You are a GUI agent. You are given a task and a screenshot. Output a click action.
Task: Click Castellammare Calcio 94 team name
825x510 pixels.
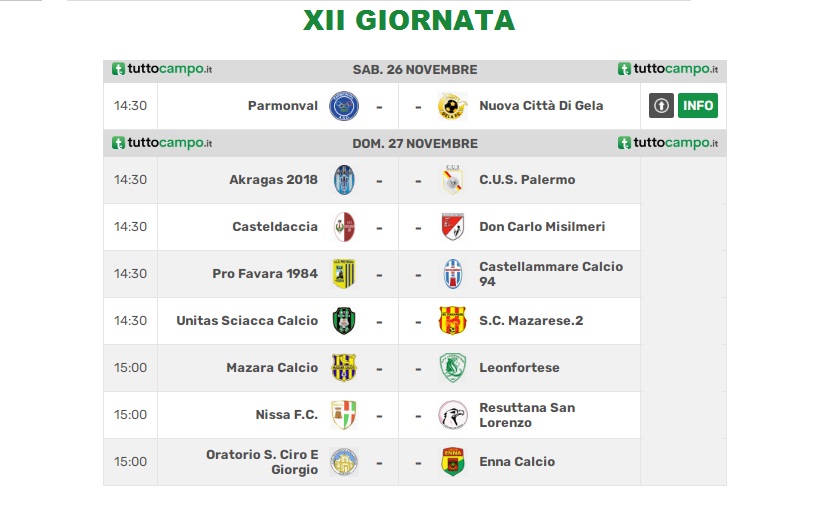click(551, 274)
